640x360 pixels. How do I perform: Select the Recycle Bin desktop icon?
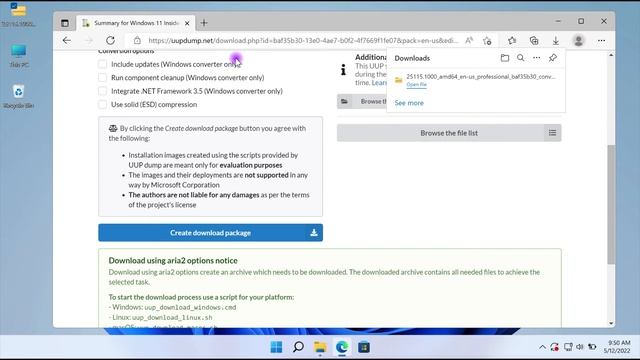click(x=19, y=97)
